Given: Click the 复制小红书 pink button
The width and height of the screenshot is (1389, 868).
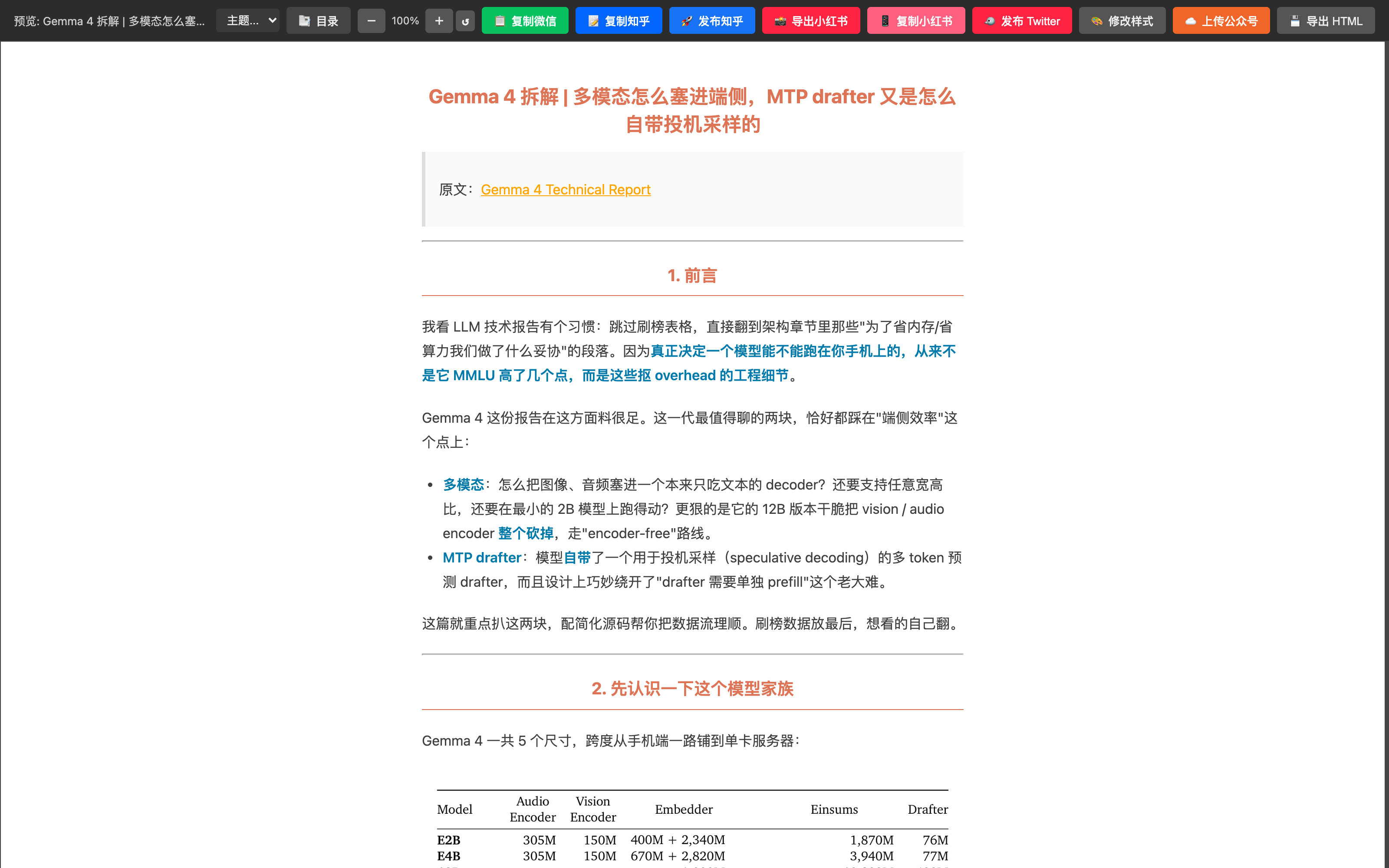Looking at the screenshot, I should (916, 21).
